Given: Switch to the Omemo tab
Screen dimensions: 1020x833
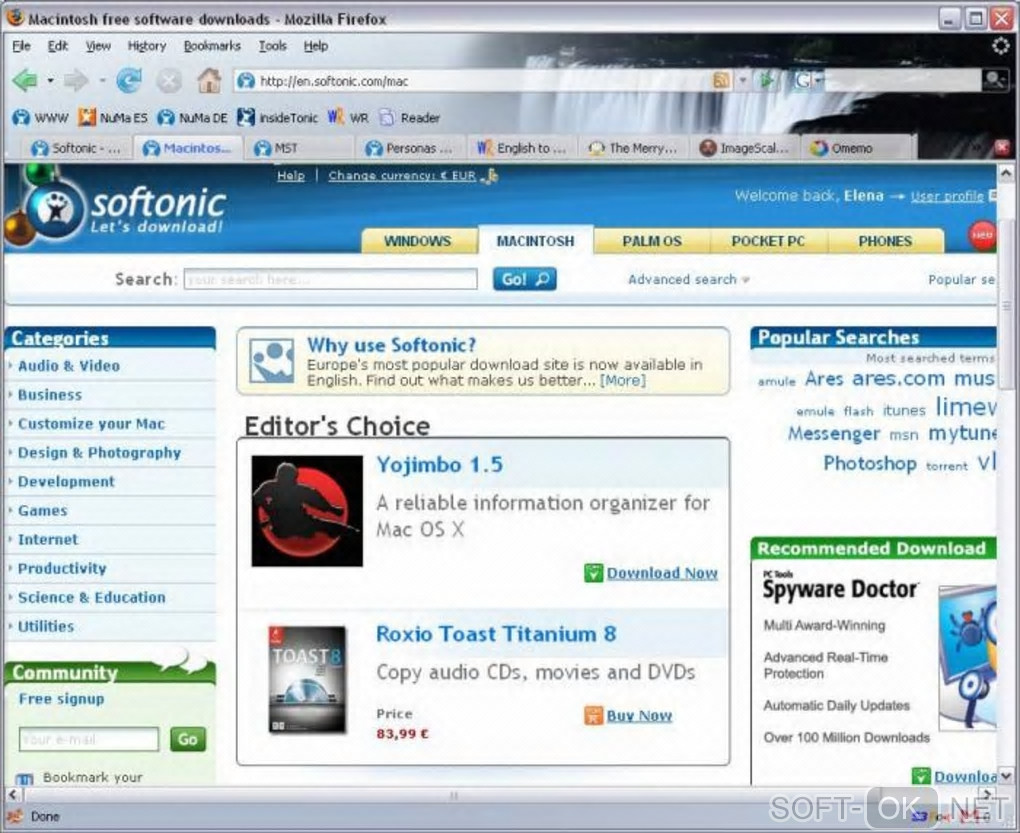Looking at the screenshot, I should point(855,148).
